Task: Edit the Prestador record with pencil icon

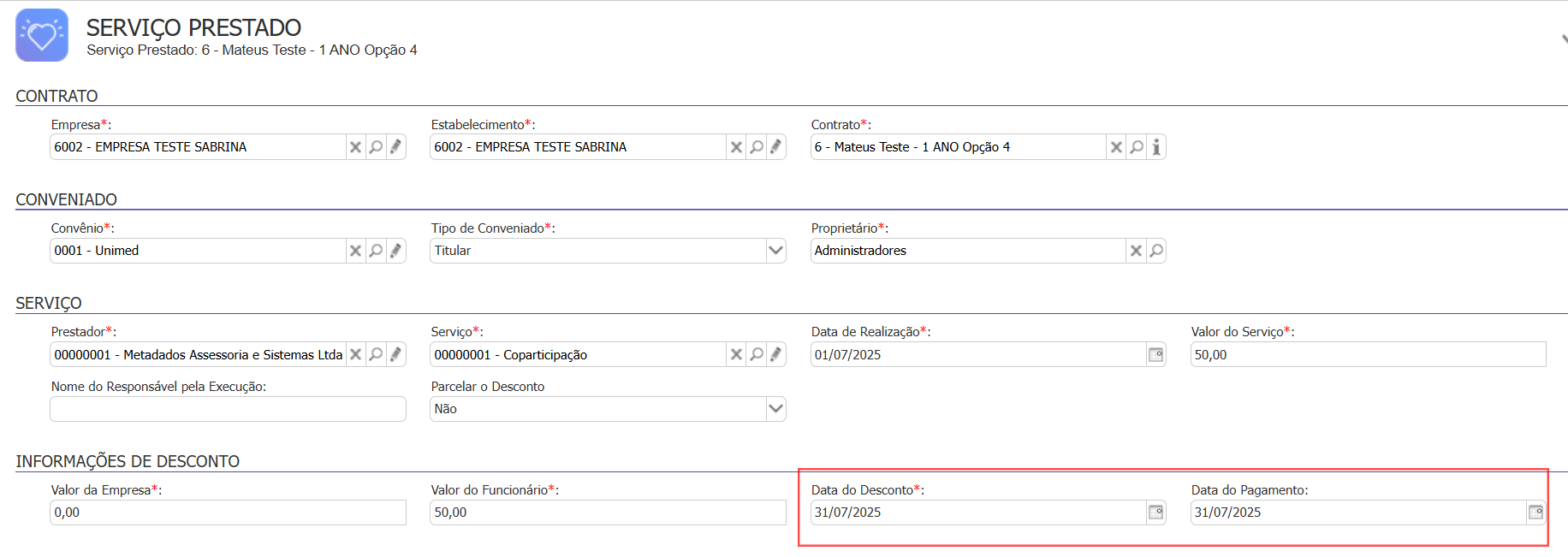Action: [395, 354]
